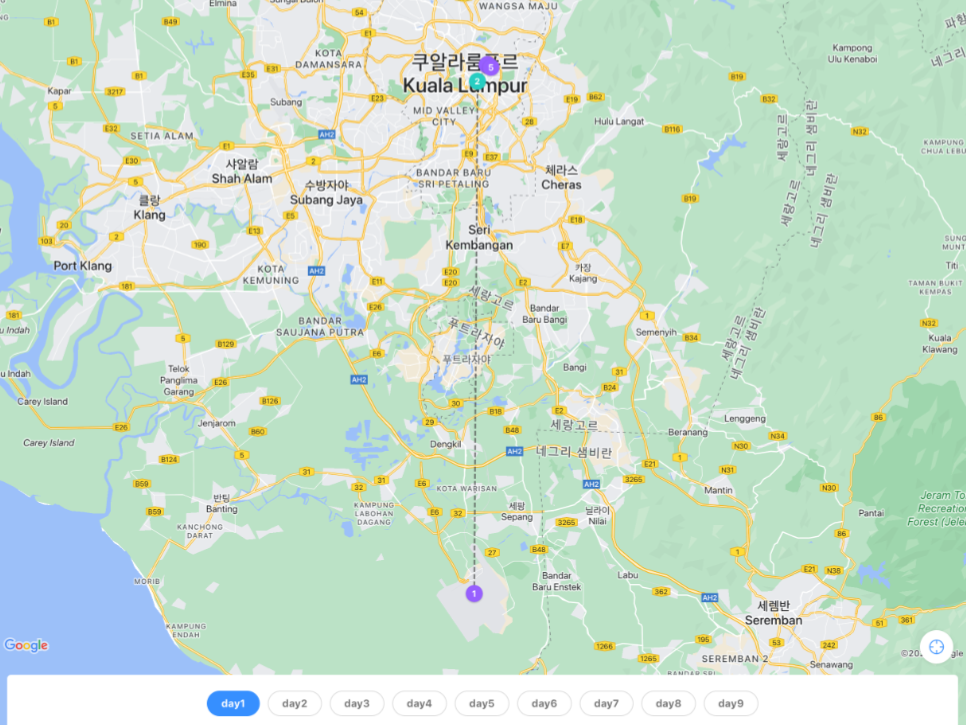Open the Google logo link
The height and width of the screenshot is (725, 966).
click(x=26, y=645)
